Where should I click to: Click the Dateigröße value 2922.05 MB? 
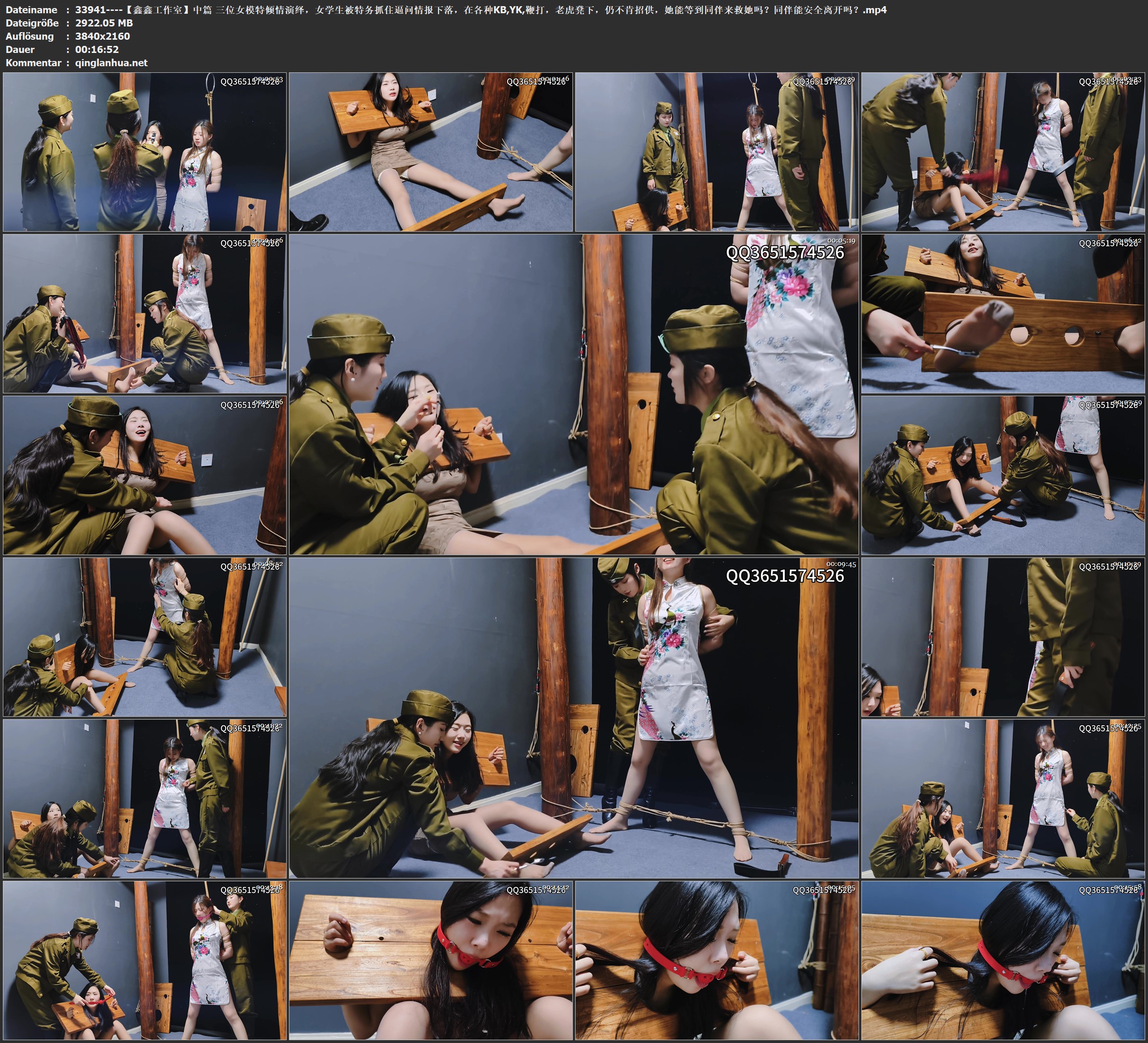coord(104,23)
